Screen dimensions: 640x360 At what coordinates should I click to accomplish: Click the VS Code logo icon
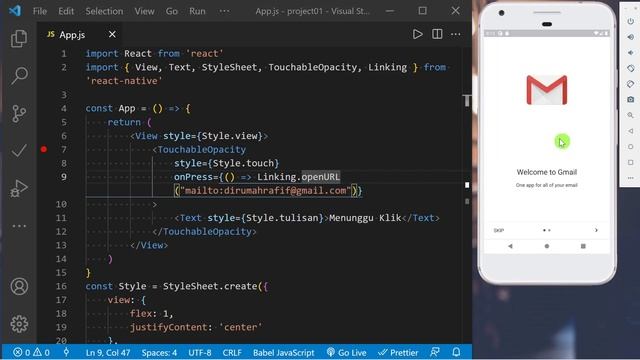[x=15, y=11]
